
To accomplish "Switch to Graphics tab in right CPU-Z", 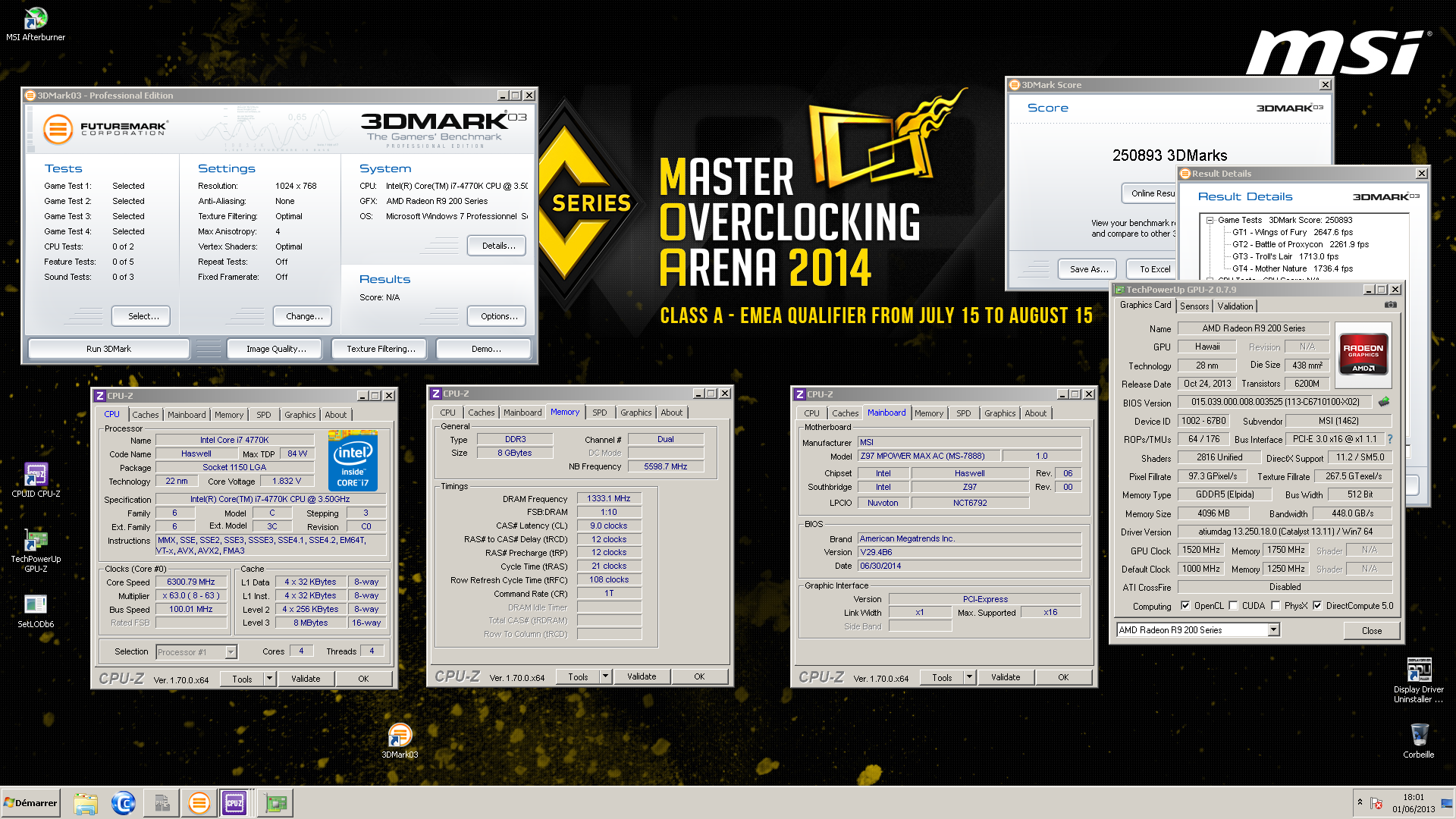I will (x=999, y=413).
